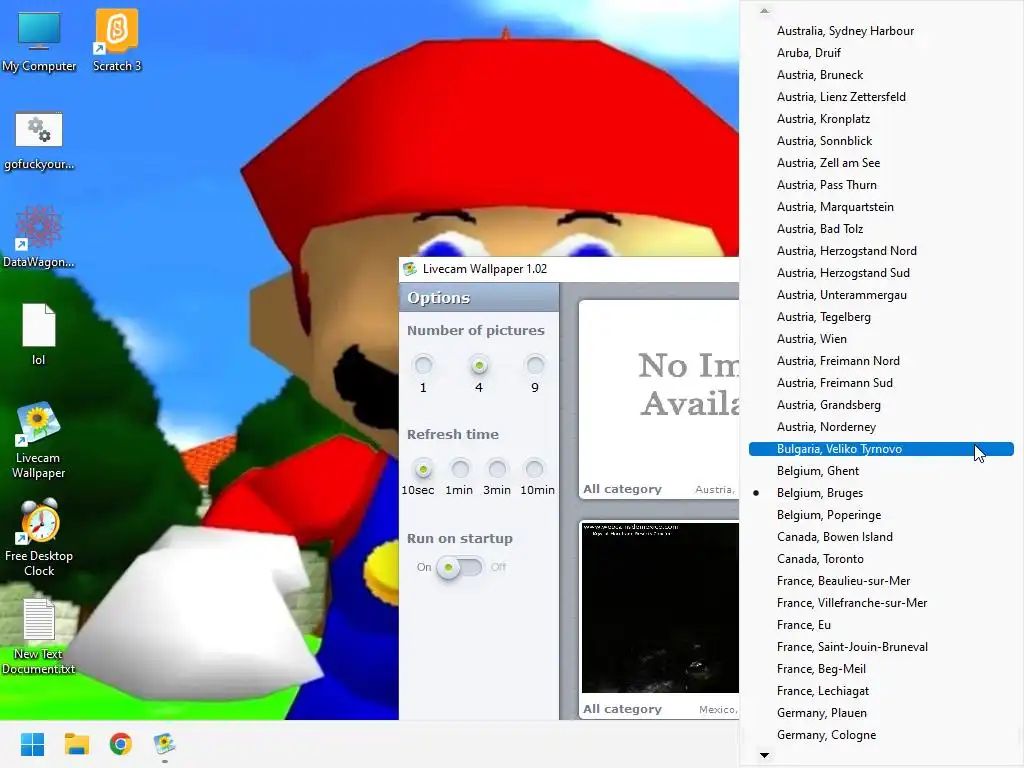1024x768 pixels.
Task: Select 1 picture radio option
Action: click(x=423, y=364)
